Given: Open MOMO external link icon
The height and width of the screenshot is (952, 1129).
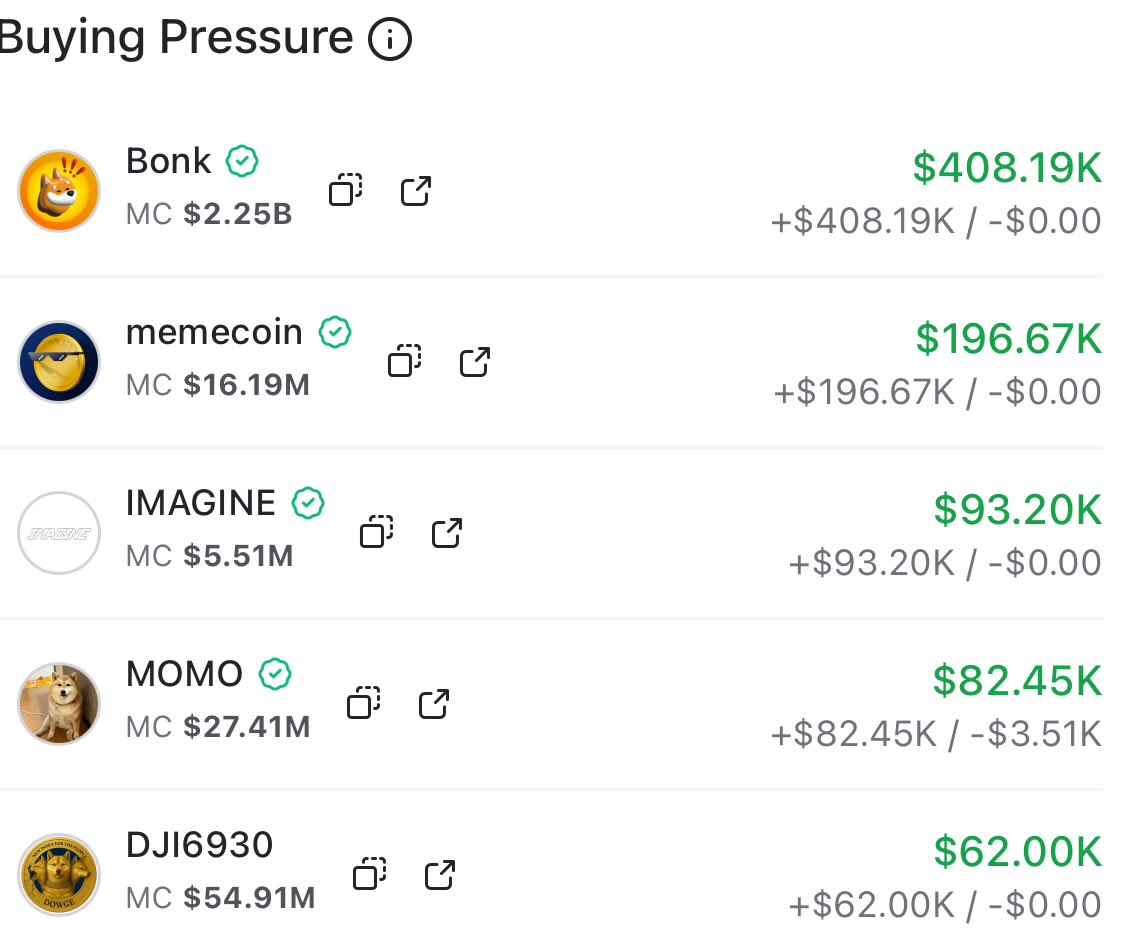Looking at the screenshot, I should click(433, 704).
